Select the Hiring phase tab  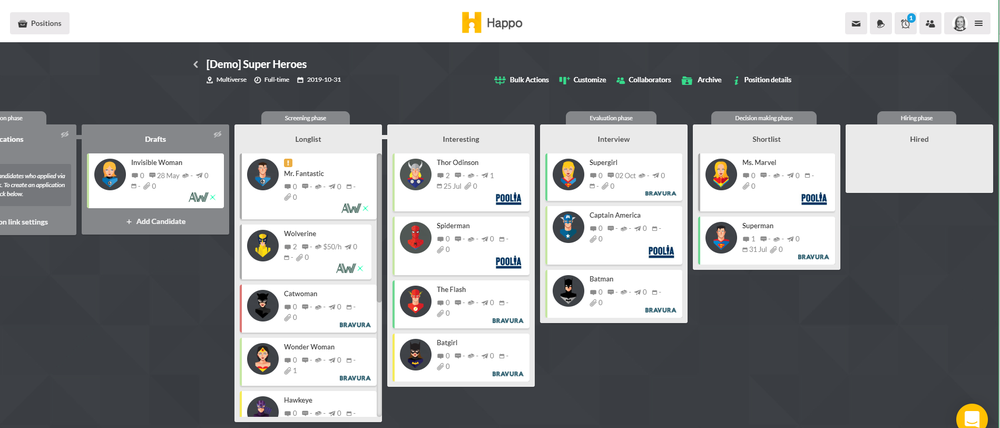point(916,118)
